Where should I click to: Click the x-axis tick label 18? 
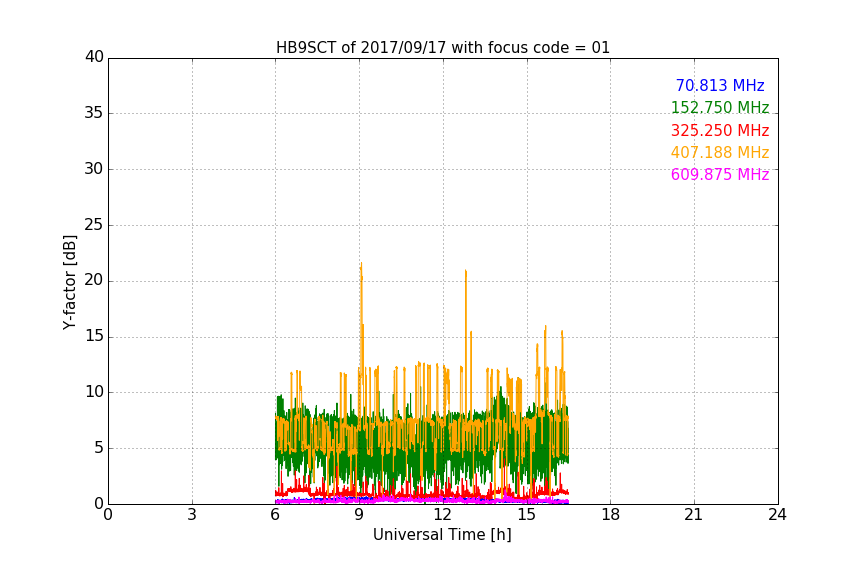611,515
